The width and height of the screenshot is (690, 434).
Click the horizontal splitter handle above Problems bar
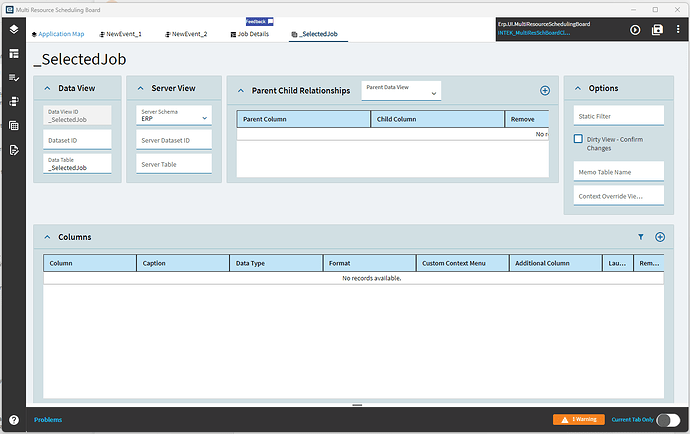click(x=357, y=405)
